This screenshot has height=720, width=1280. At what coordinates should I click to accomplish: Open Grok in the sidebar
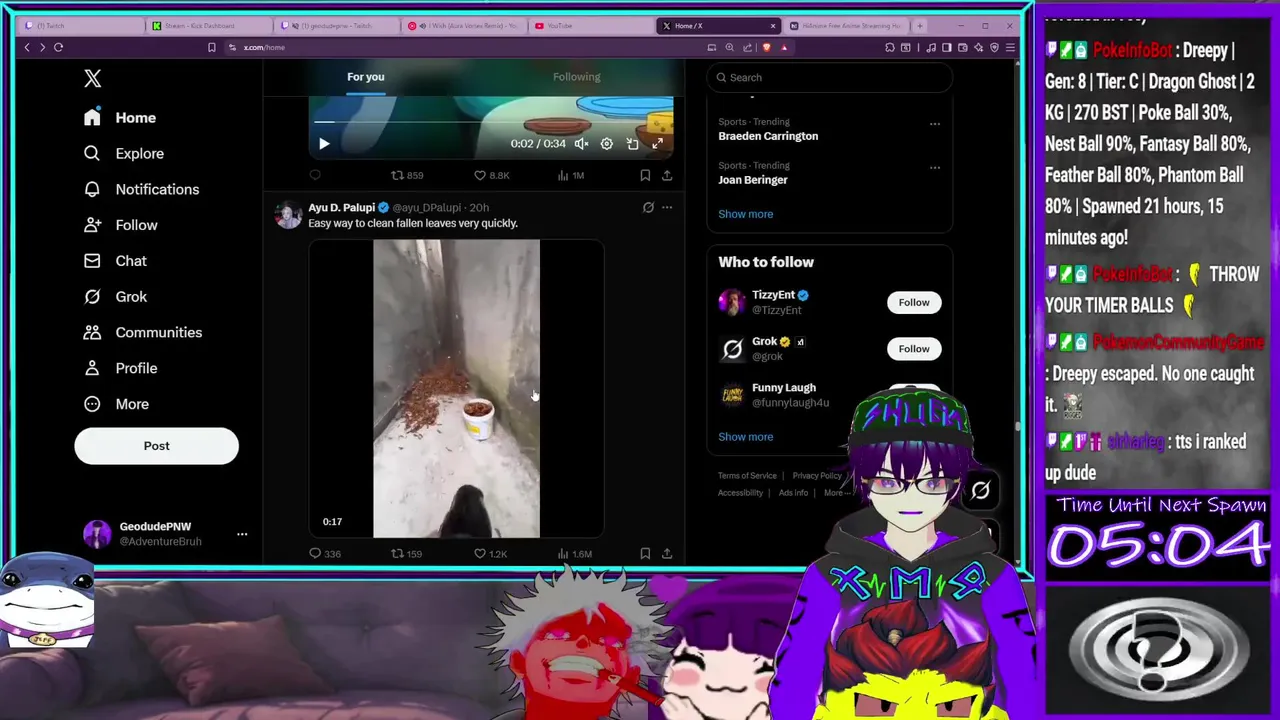point(115,297)
